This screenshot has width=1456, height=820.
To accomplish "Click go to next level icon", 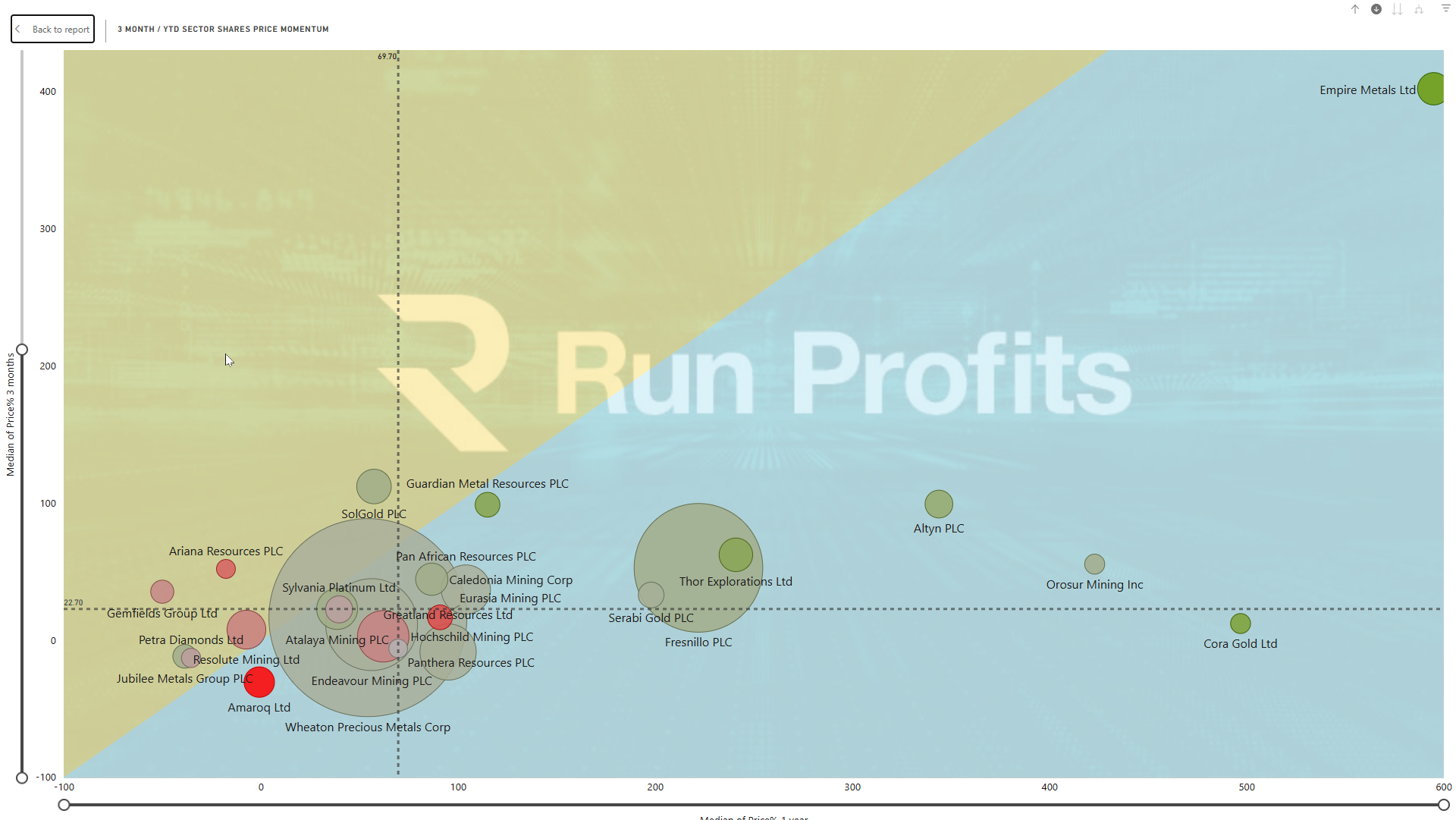I will [1397, 9].
